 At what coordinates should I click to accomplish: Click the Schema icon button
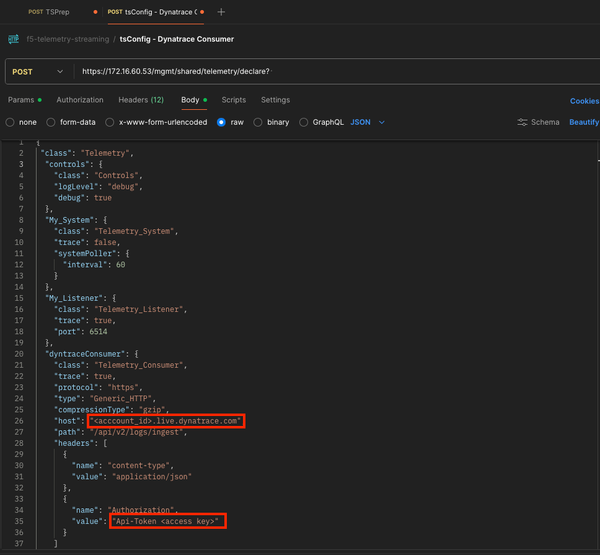[523, 122]
